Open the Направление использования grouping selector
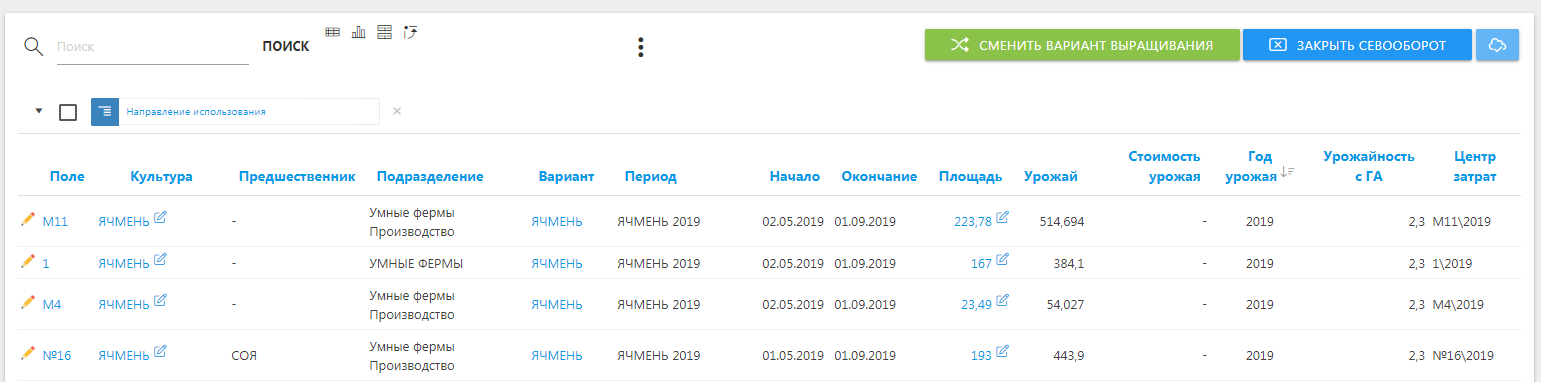The image size is (1541, 382). click(x=235, y=112)
